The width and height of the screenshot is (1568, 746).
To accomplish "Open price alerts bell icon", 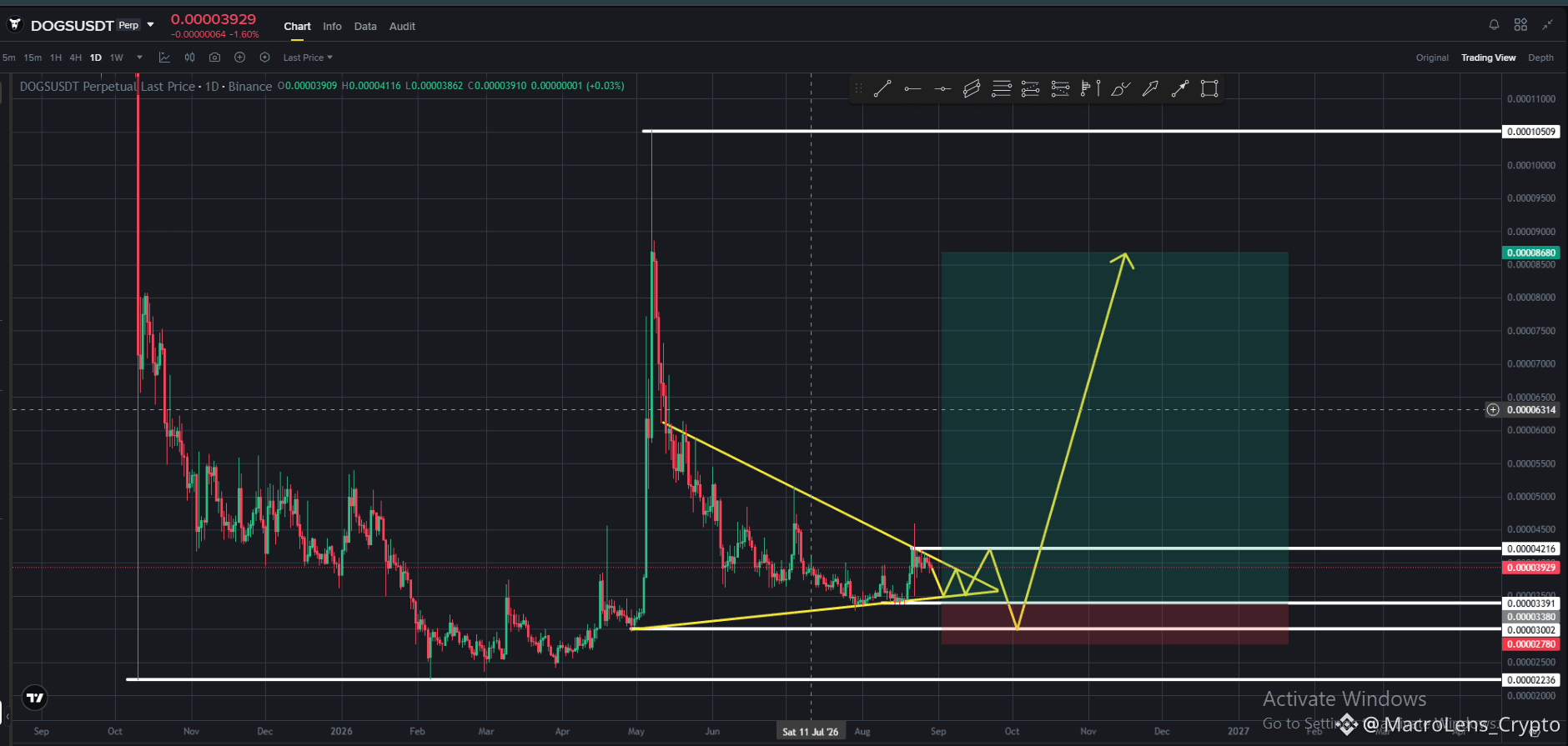I will (x=1494, y=25).
